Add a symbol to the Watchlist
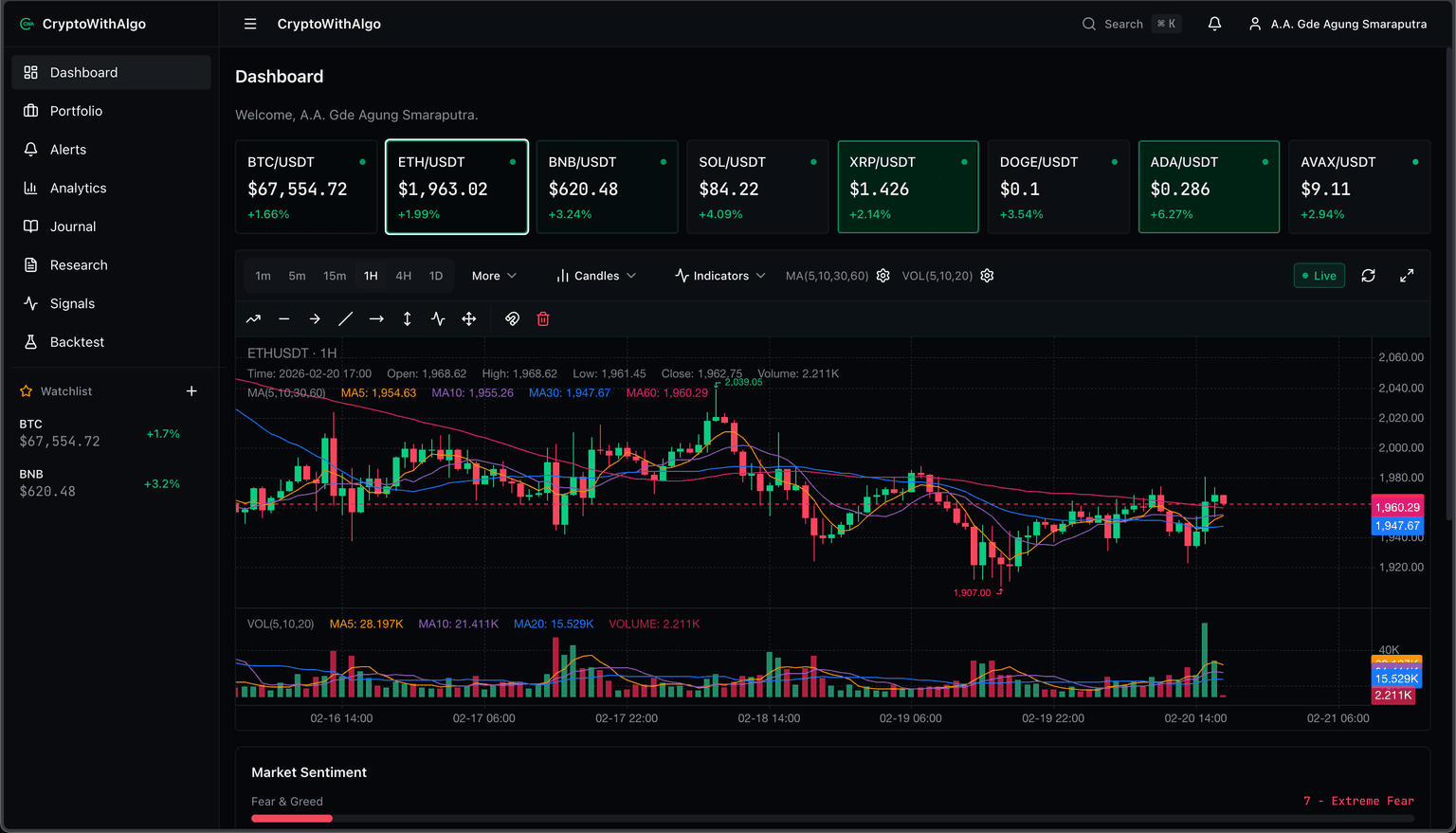This screenshot has width=1456, height=833. 191,390
